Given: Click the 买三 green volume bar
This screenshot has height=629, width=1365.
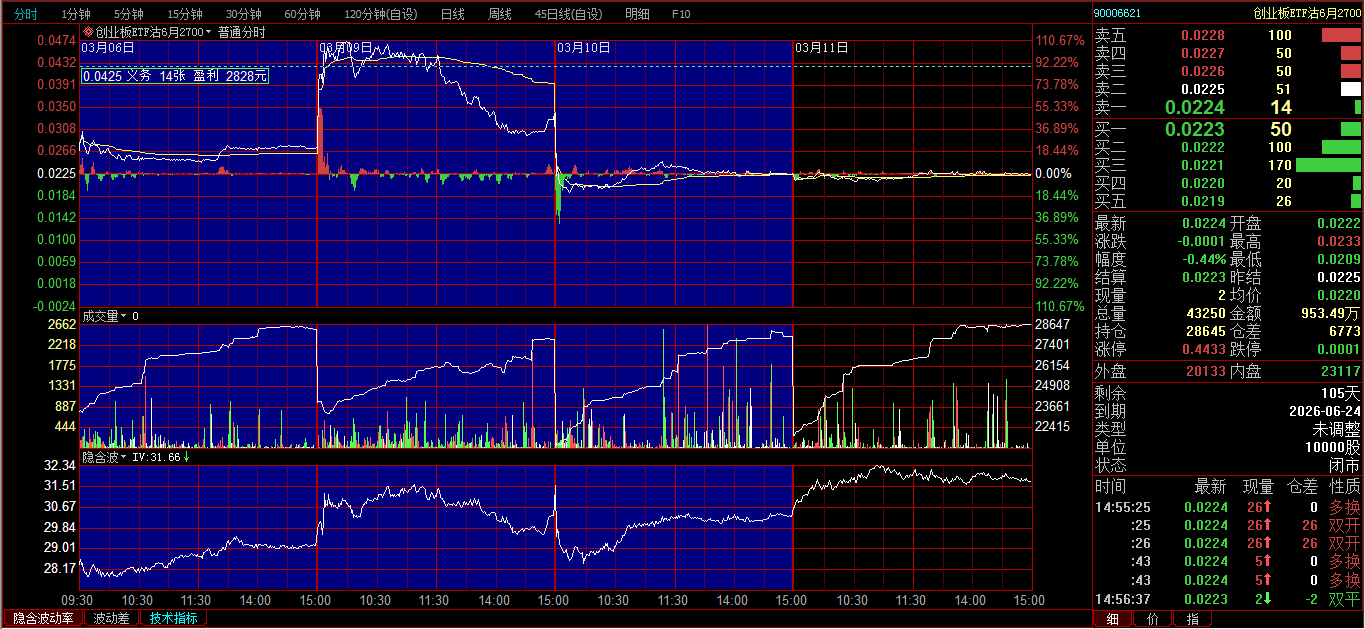Looking at the screenshot, I should [x=1327, y=165].
